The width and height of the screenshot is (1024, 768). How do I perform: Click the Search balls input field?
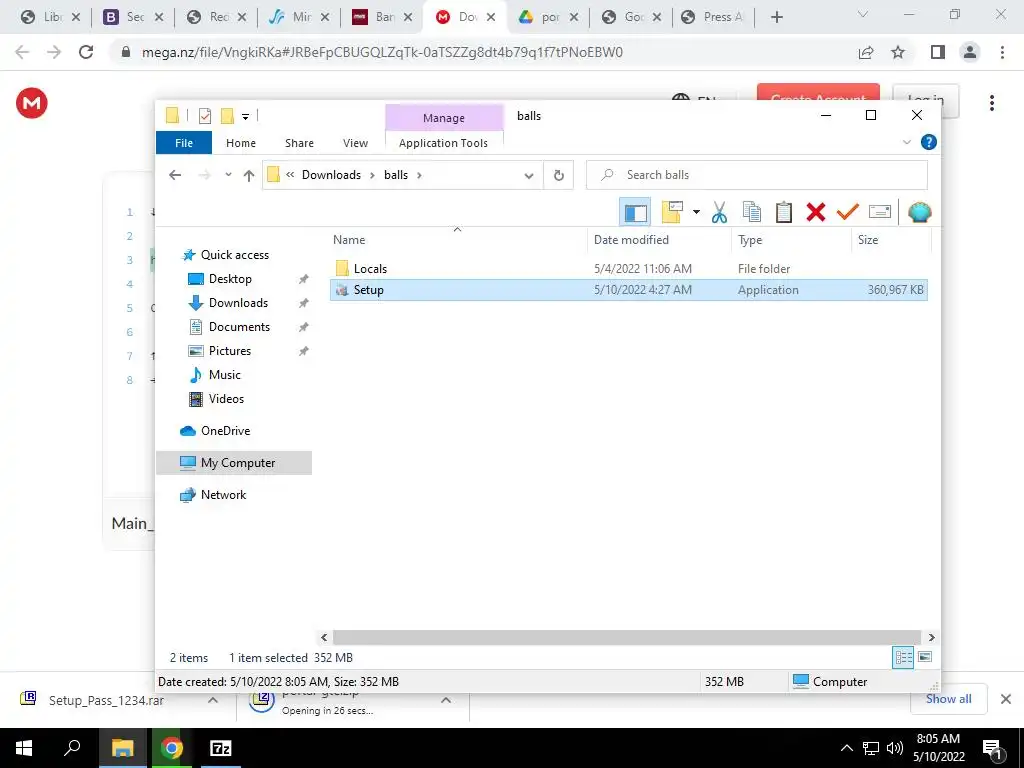[756, 175]
